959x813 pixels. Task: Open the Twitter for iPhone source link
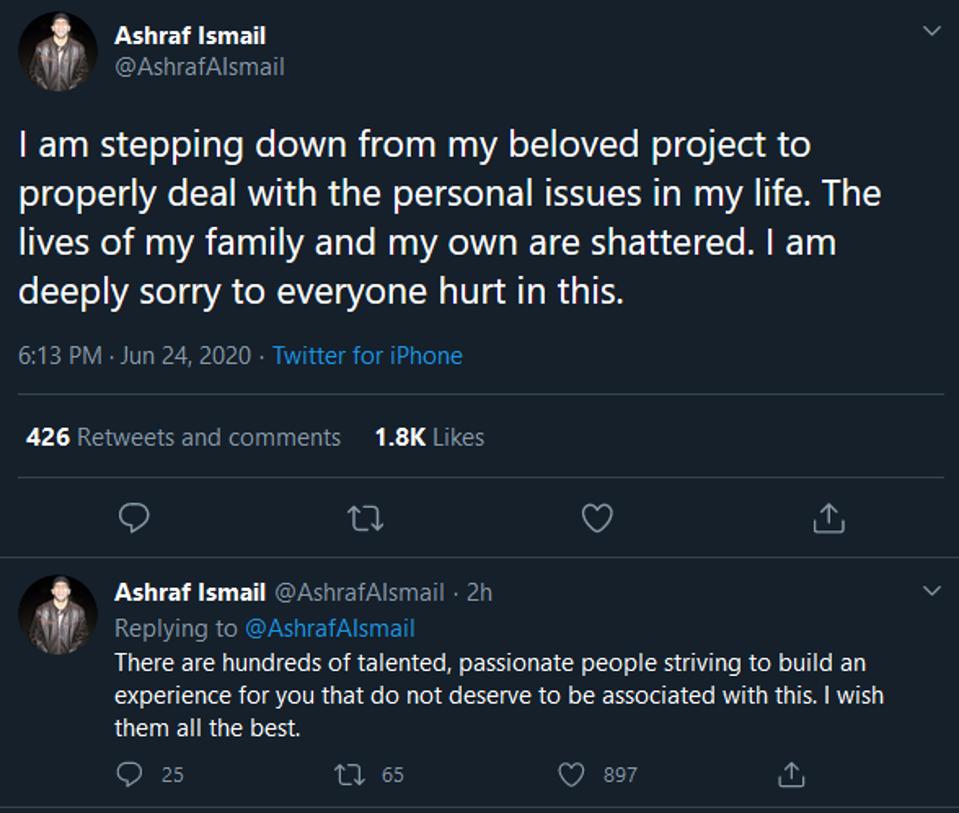367,356
